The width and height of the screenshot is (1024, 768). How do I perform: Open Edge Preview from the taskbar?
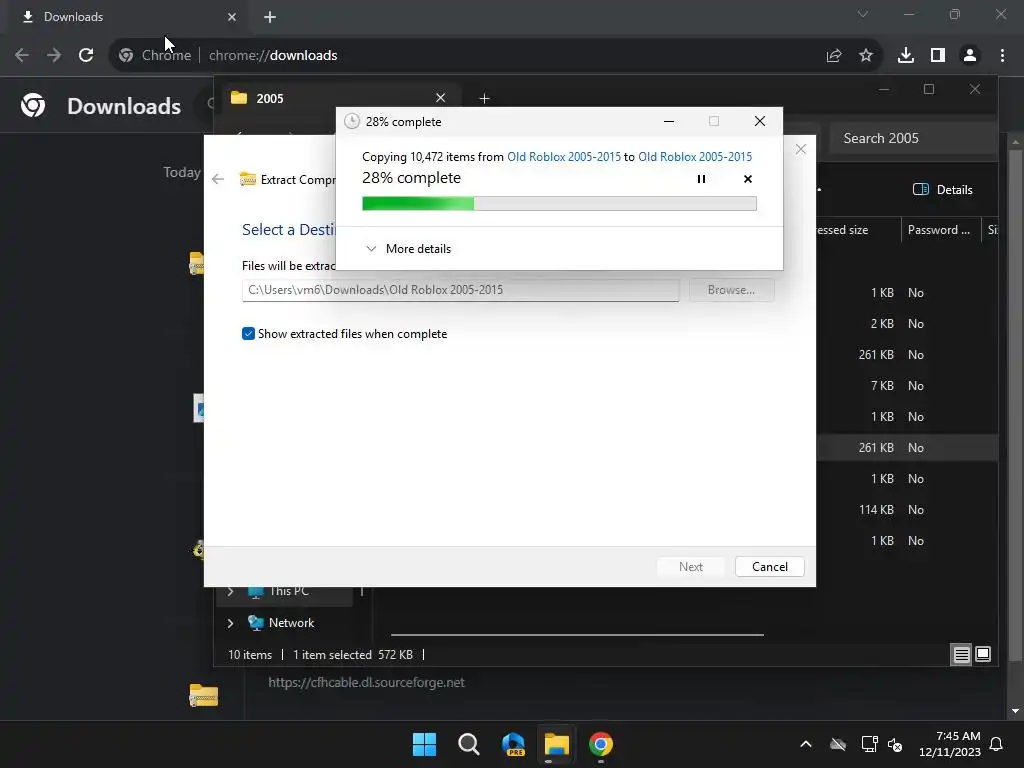click(513, 744)
